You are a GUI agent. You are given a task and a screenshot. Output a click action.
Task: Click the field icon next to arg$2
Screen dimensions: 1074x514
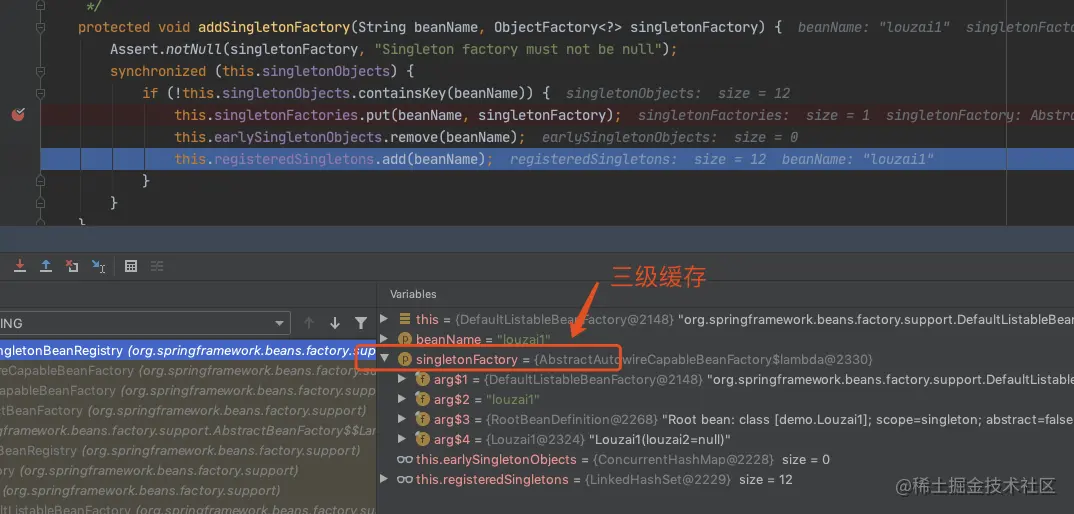(423, 399)
